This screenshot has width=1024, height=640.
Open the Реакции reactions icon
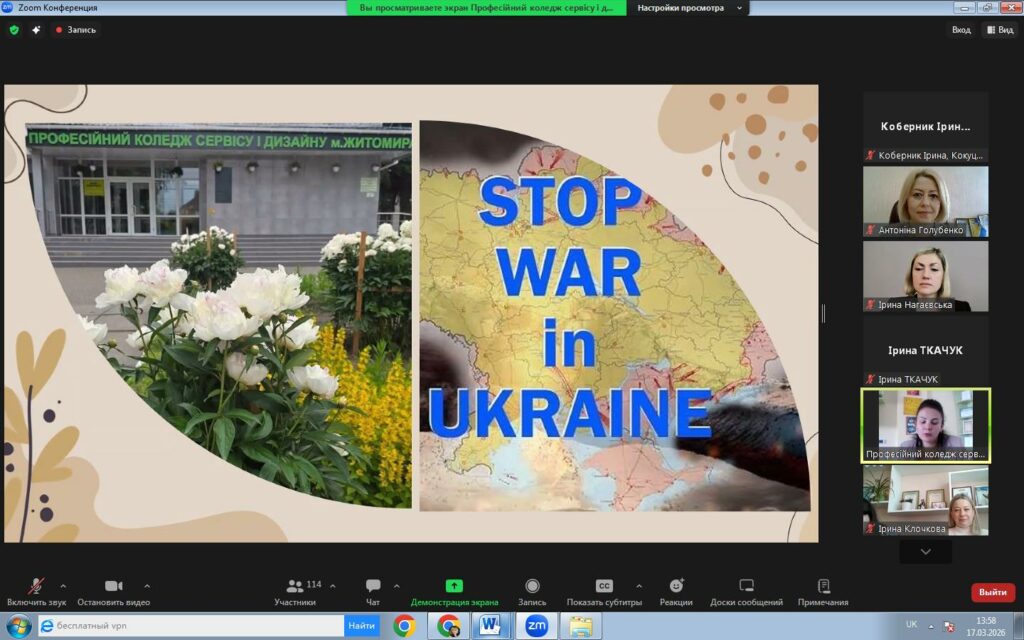pyautogui.click(x=676, y=586)
